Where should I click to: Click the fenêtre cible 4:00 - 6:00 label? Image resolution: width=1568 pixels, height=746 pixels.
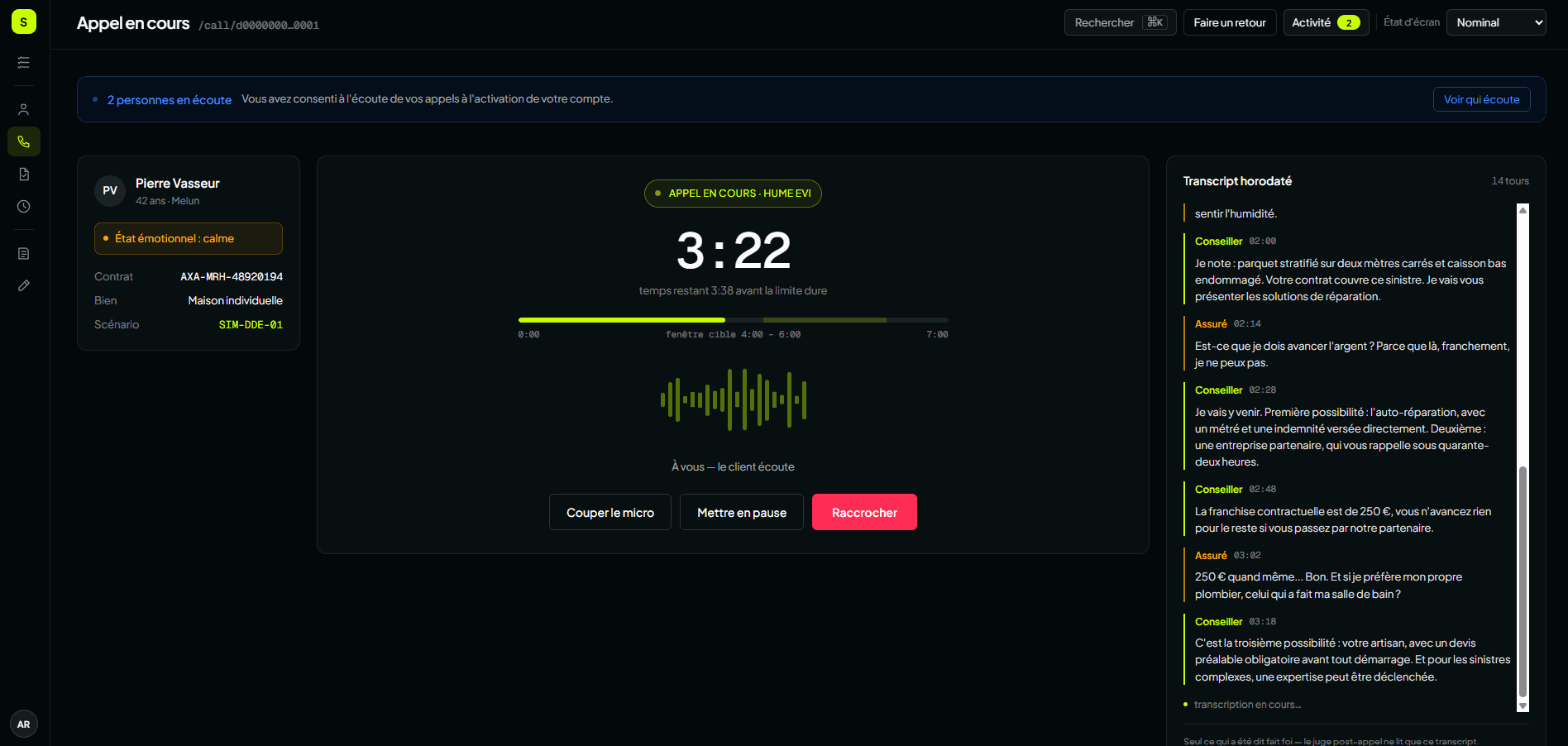click(x=733, y=335)
